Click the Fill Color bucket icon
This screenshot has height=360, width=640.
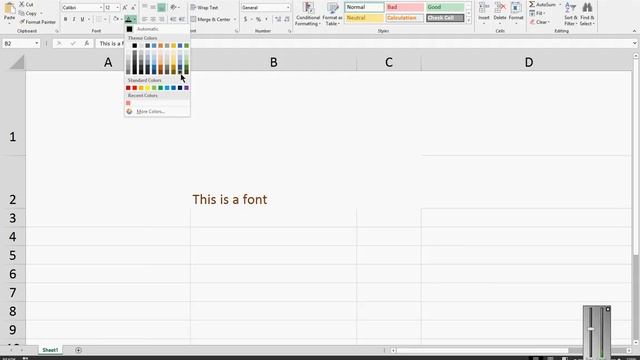(x=116, y=19)
